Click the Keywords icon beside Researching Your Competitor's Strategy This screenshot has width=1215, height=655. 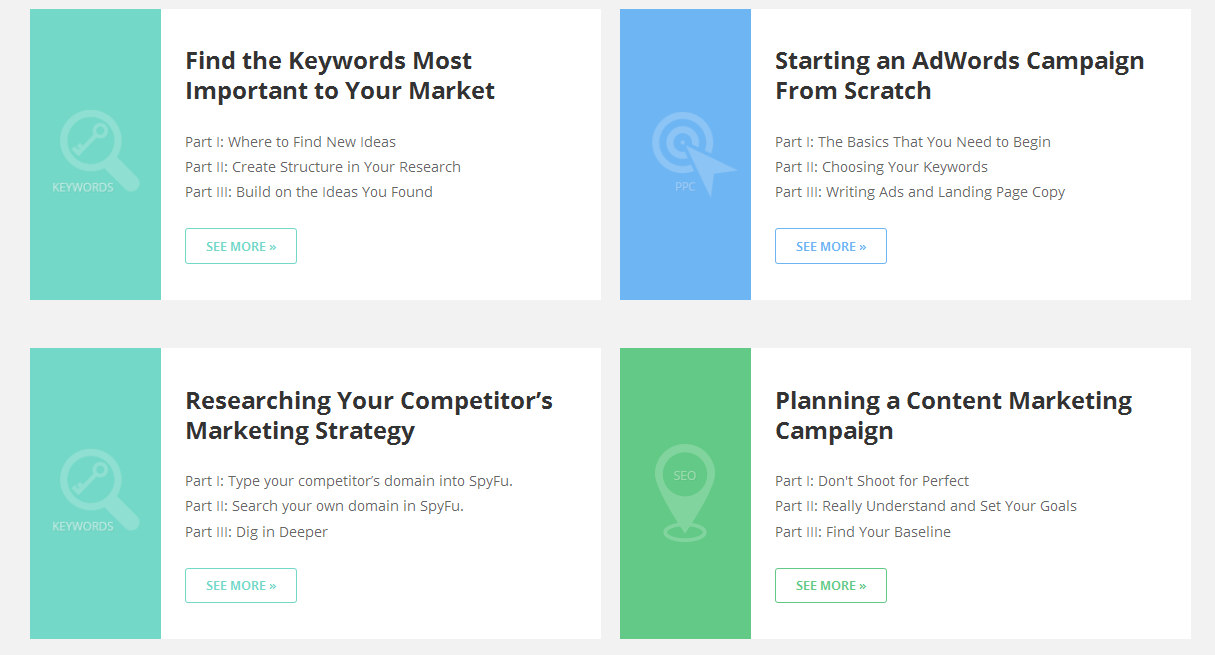[95, 491]
